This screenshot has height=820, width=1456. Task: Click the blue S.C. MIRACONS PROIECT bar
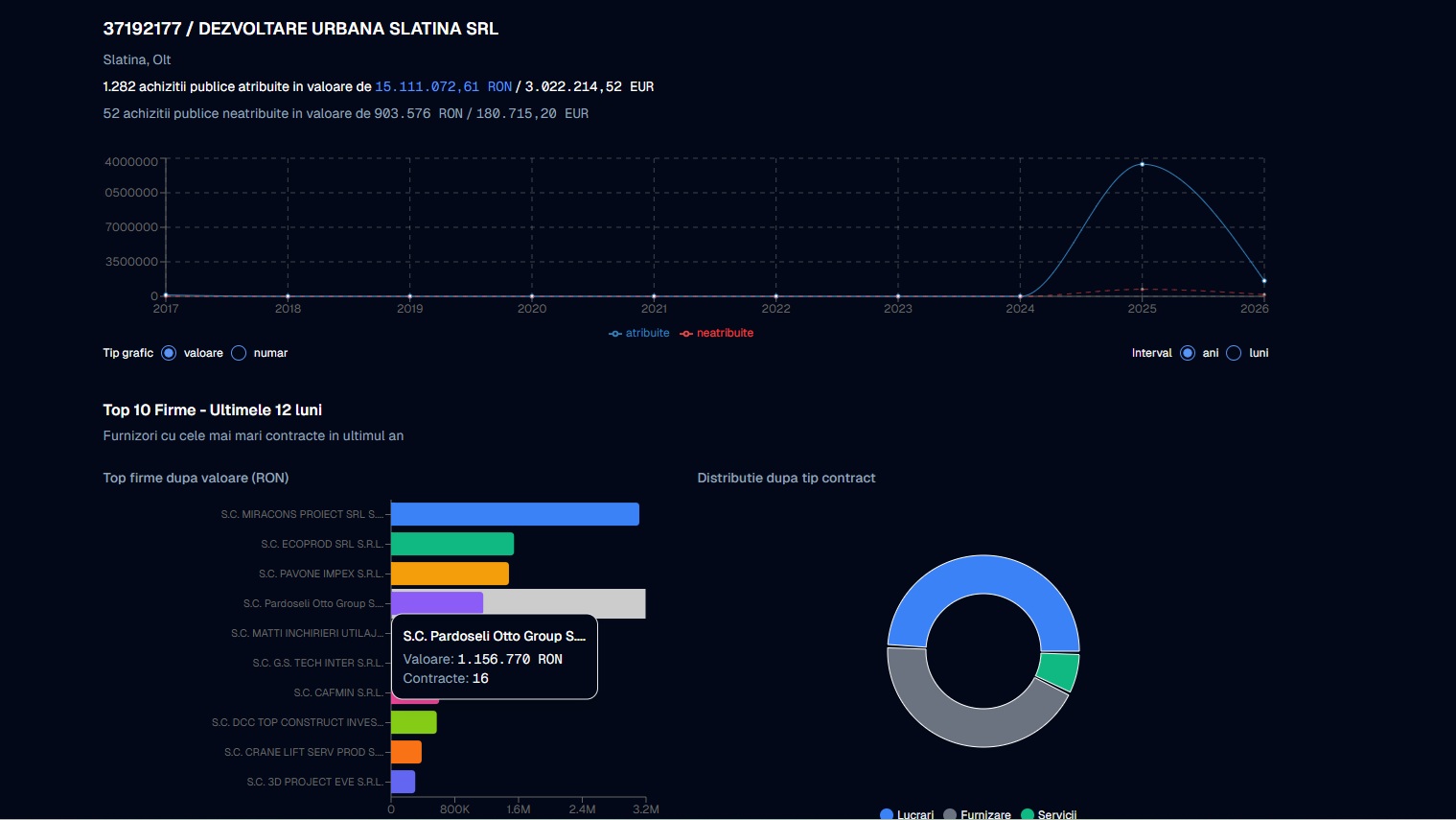(514, 514)
